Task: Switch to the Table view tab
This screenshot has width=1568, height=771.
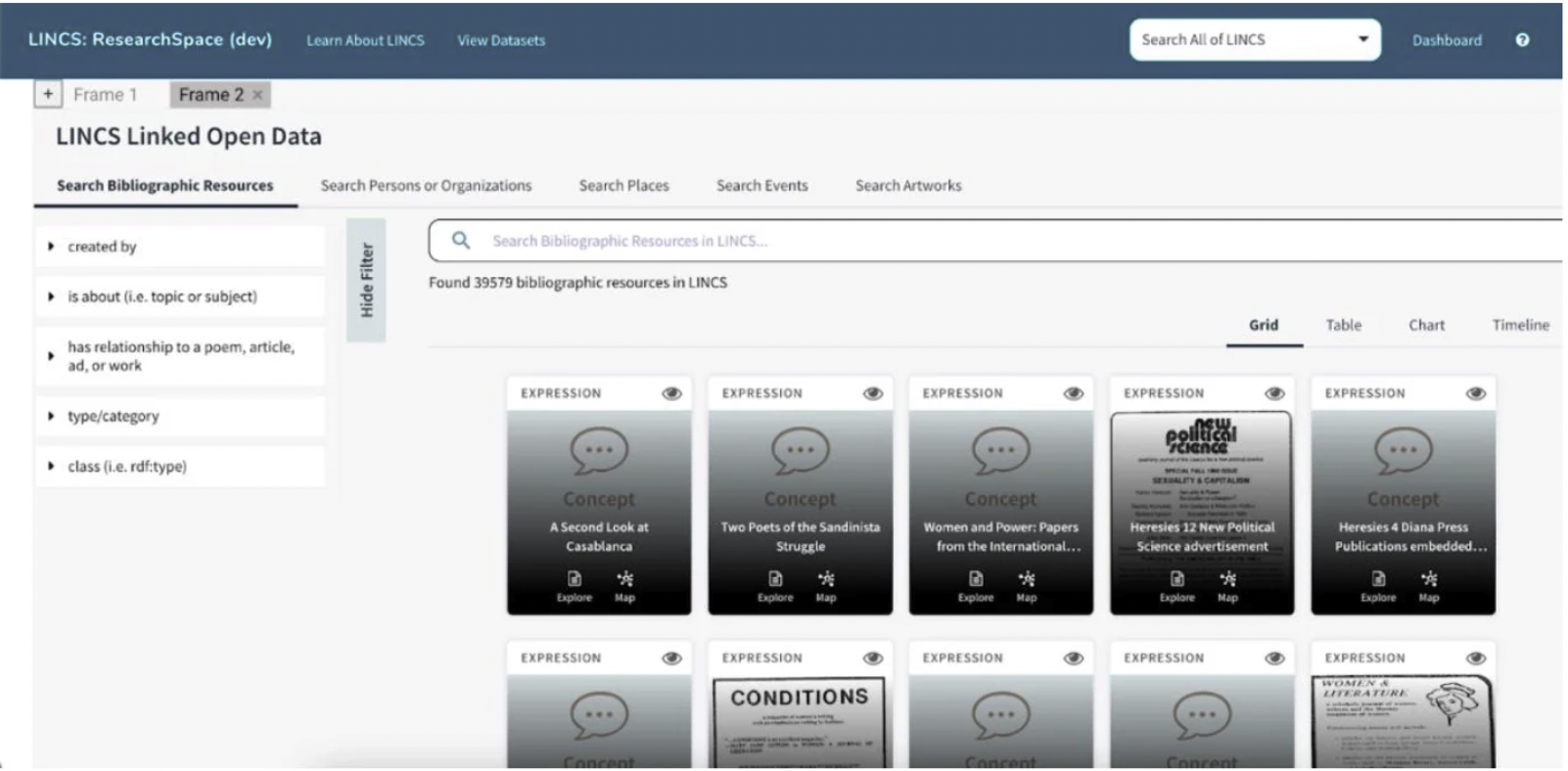Action: pos(1343,325)
